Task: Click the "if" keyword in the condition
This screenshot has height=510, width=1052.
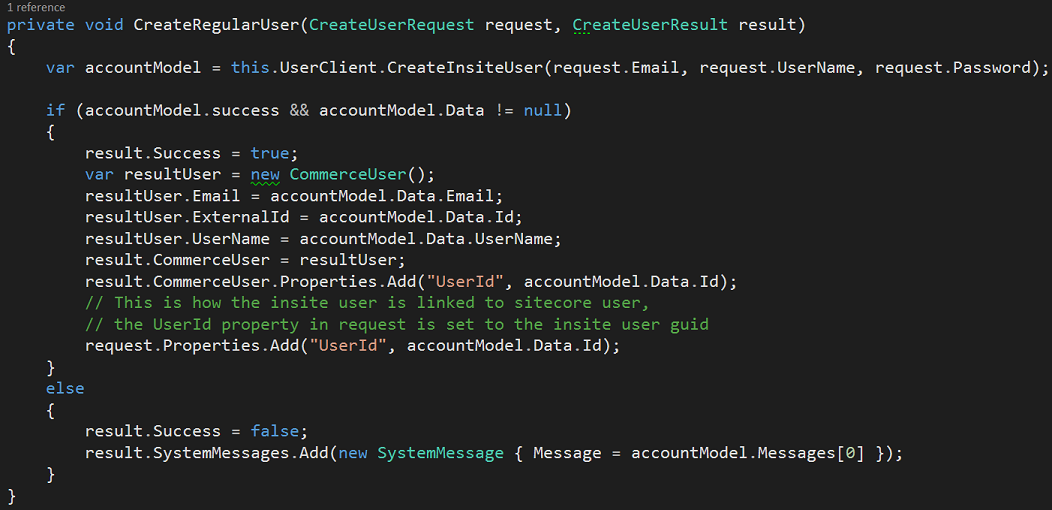Action: (x=56, y=110)
